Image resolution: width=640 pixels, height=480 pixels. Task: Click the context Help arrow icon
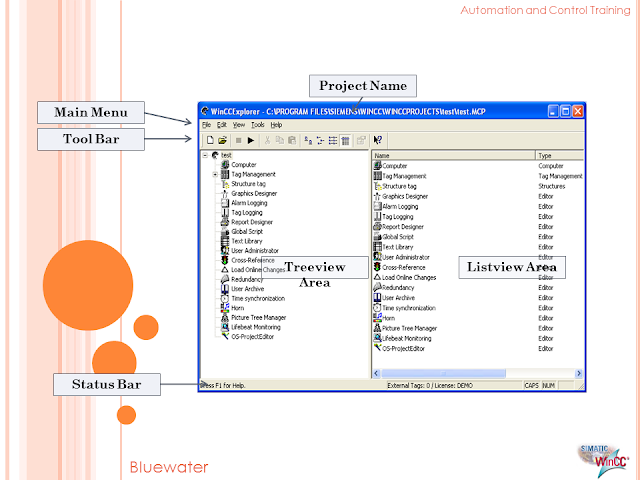point(378,140)
